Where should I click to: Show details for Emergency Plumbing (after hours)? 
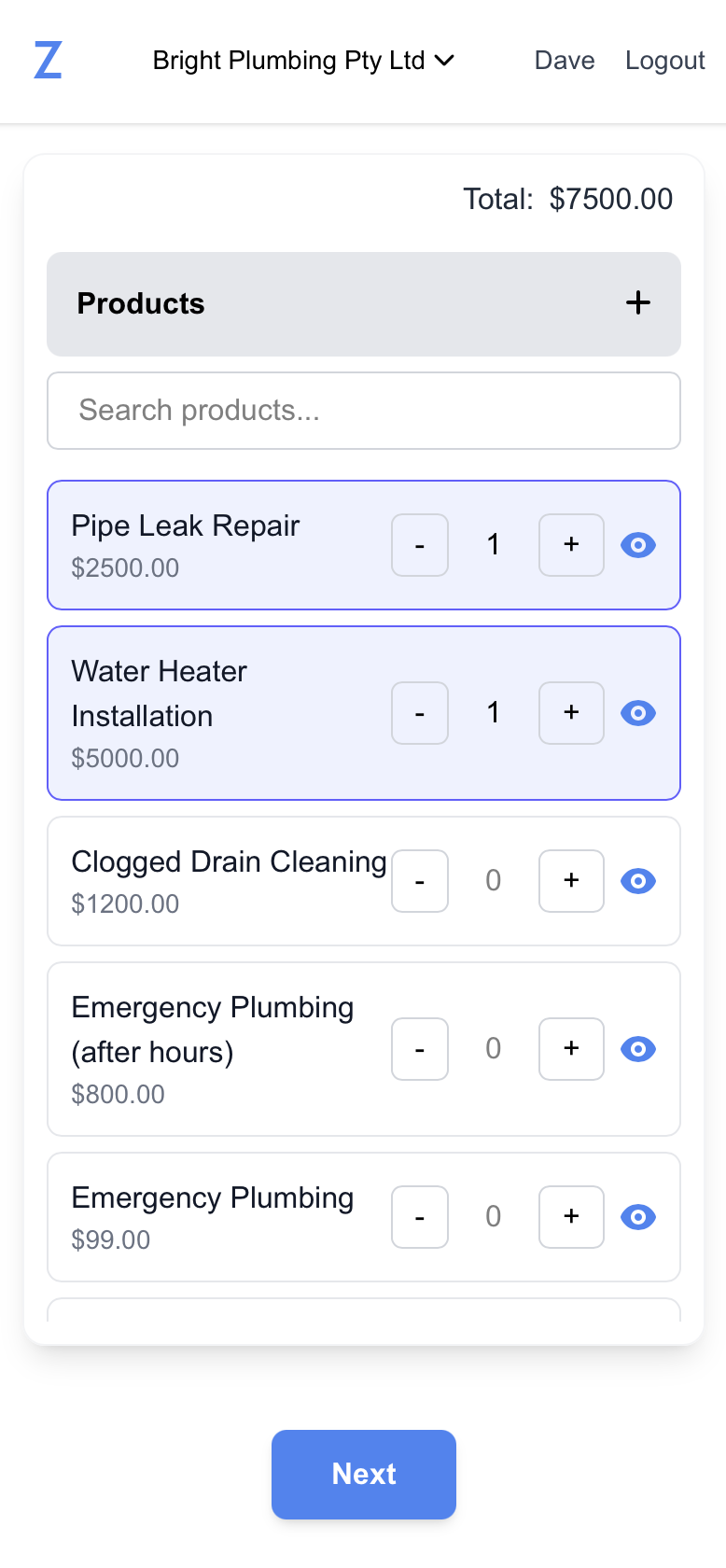coord(638,1049)
